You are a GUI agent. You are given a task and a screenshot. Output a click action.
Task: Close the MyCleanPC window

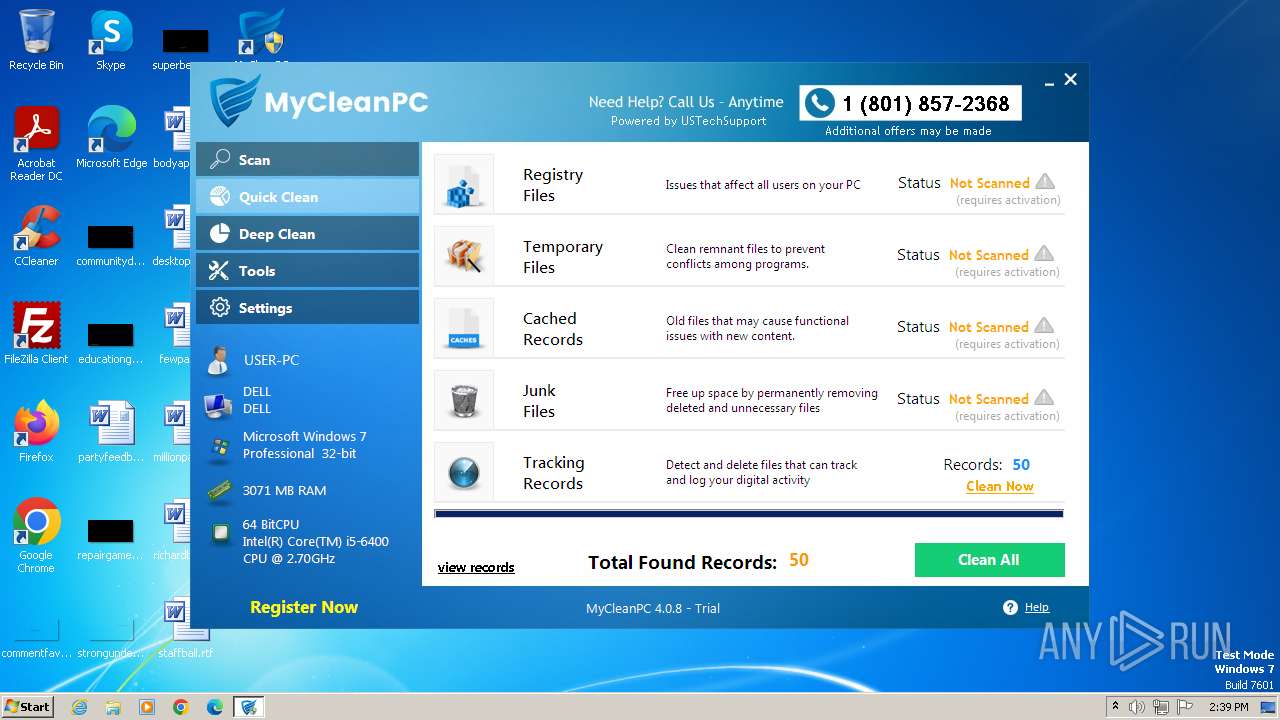[1071, 79]
